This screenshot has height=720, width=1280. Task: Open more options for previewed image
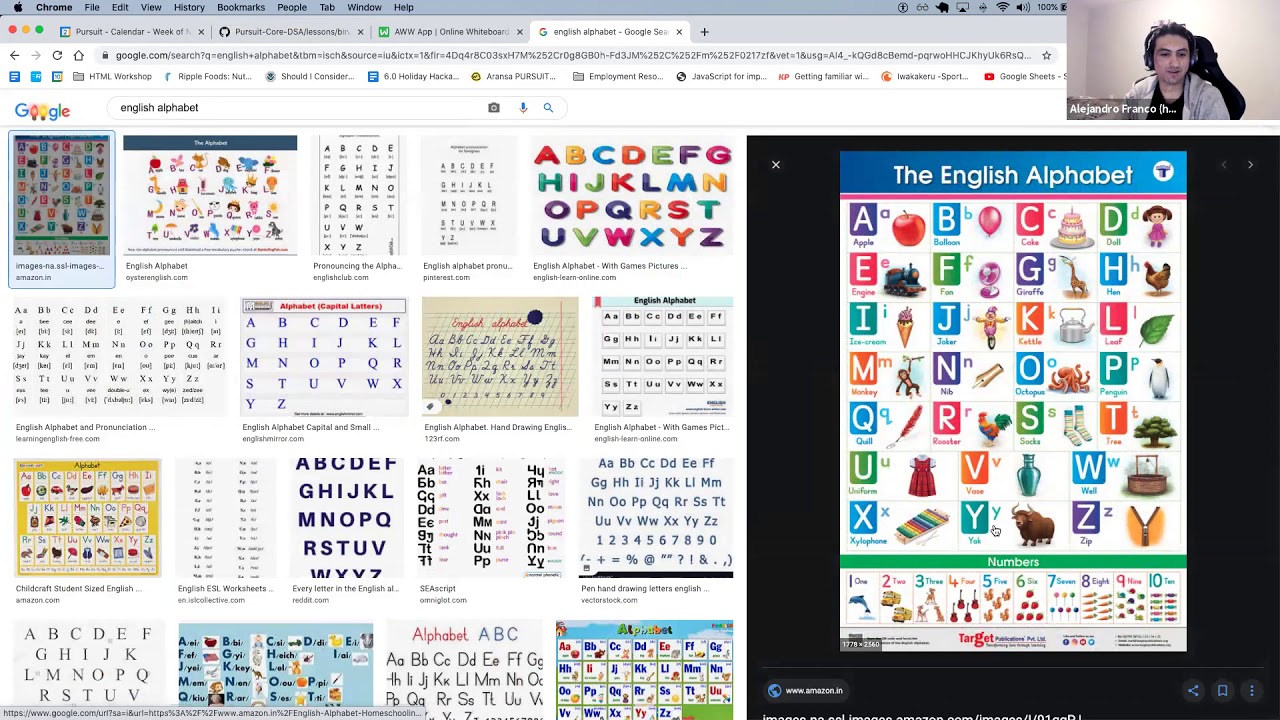(x=1251, y=691)
